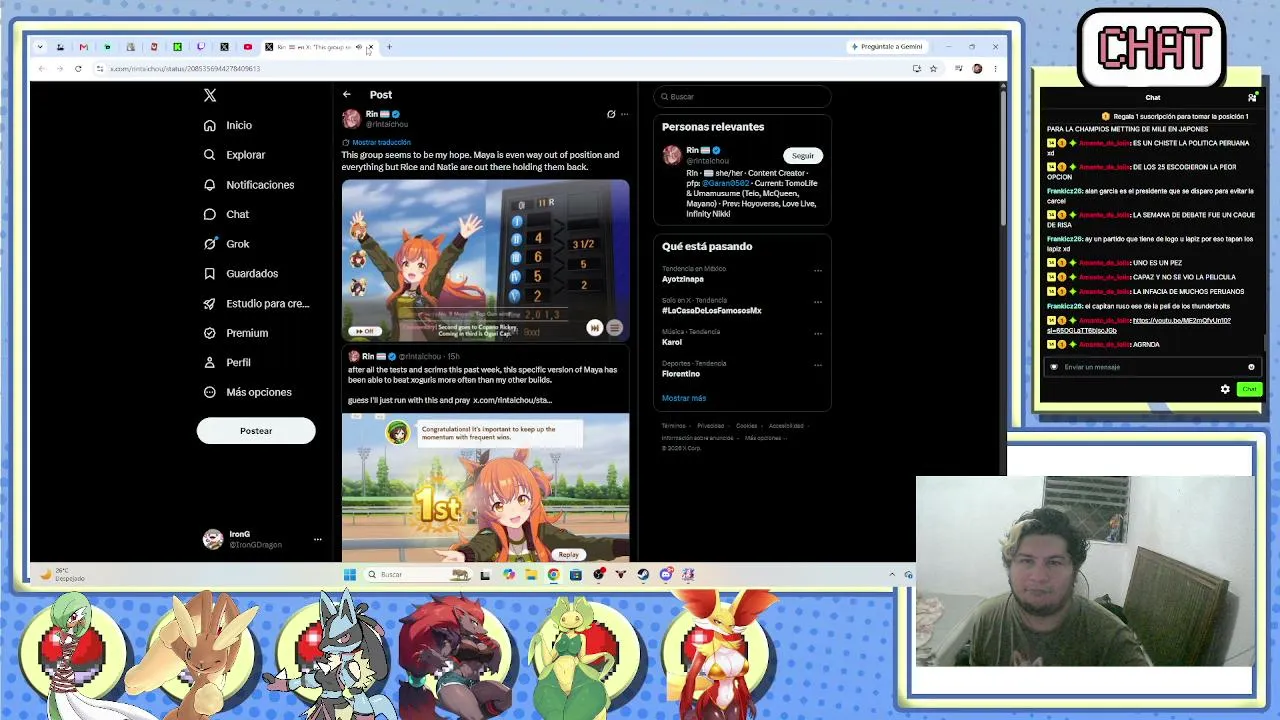Click Pregúntale a Gemini button
The height and width of the screenshot is (720, 1280).
click(x=887, y=47)
